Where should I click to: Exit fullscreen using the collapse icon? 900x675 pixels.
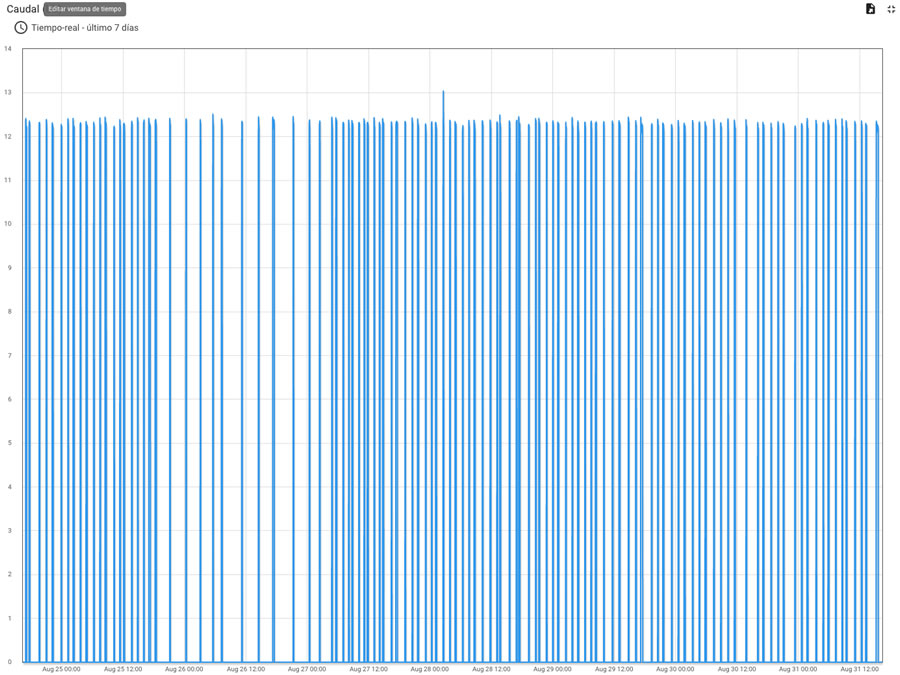point(891,9)
